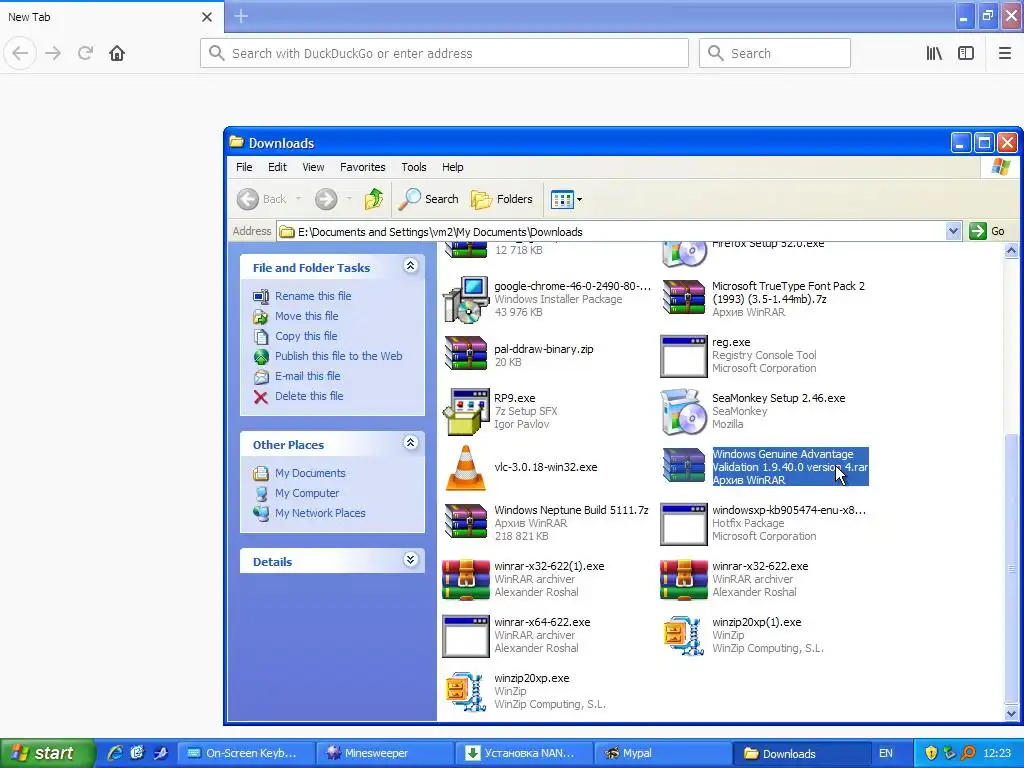The image size is (1024, 768).
Task: Click Move this file link
Action: 306,316
